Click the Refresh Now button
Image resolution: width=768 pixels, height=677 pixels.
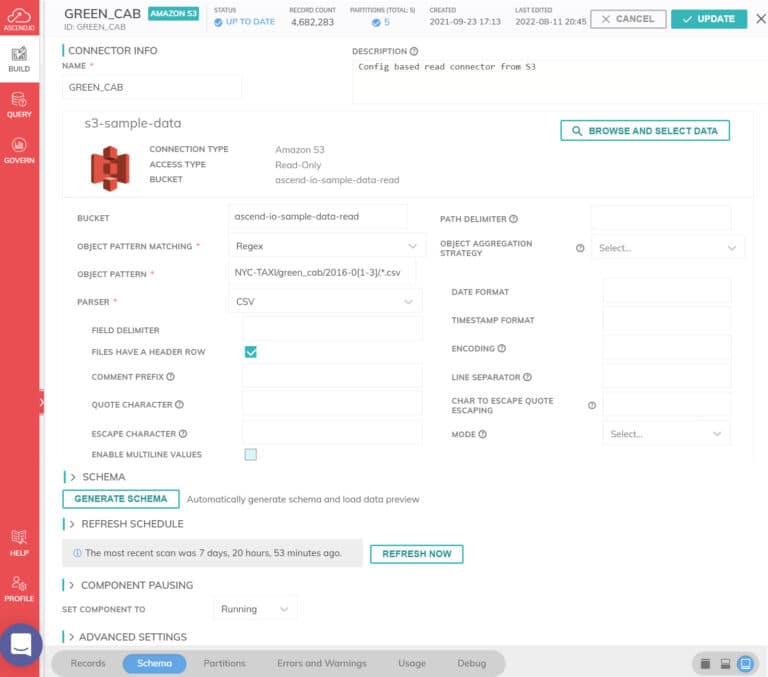[416, 554]
